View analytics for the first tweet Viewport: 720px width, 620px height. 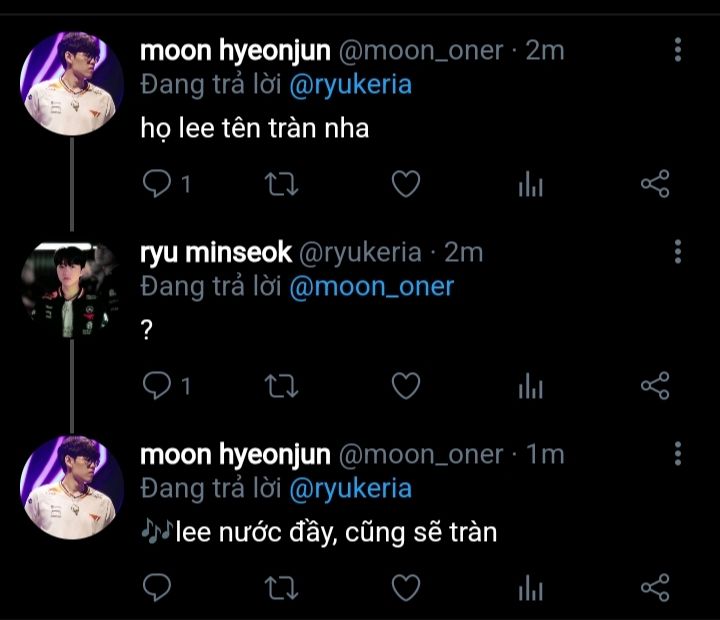coord(530,184)
